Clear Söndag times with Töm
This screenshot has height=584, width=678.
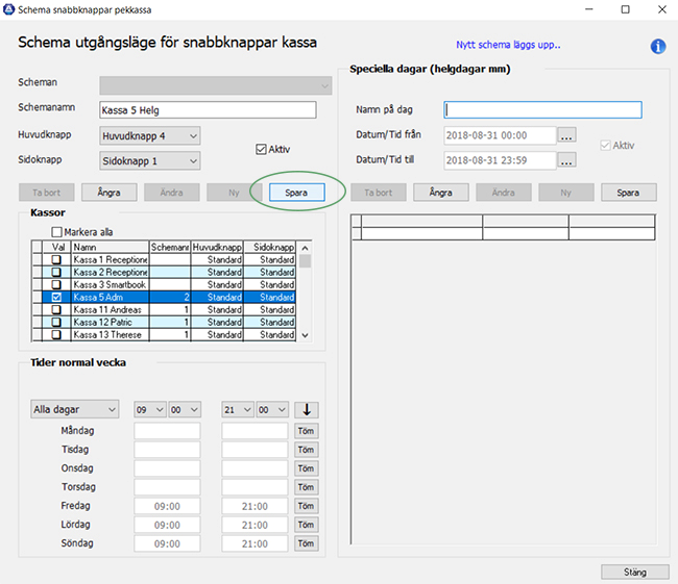(x=306, y=543)
